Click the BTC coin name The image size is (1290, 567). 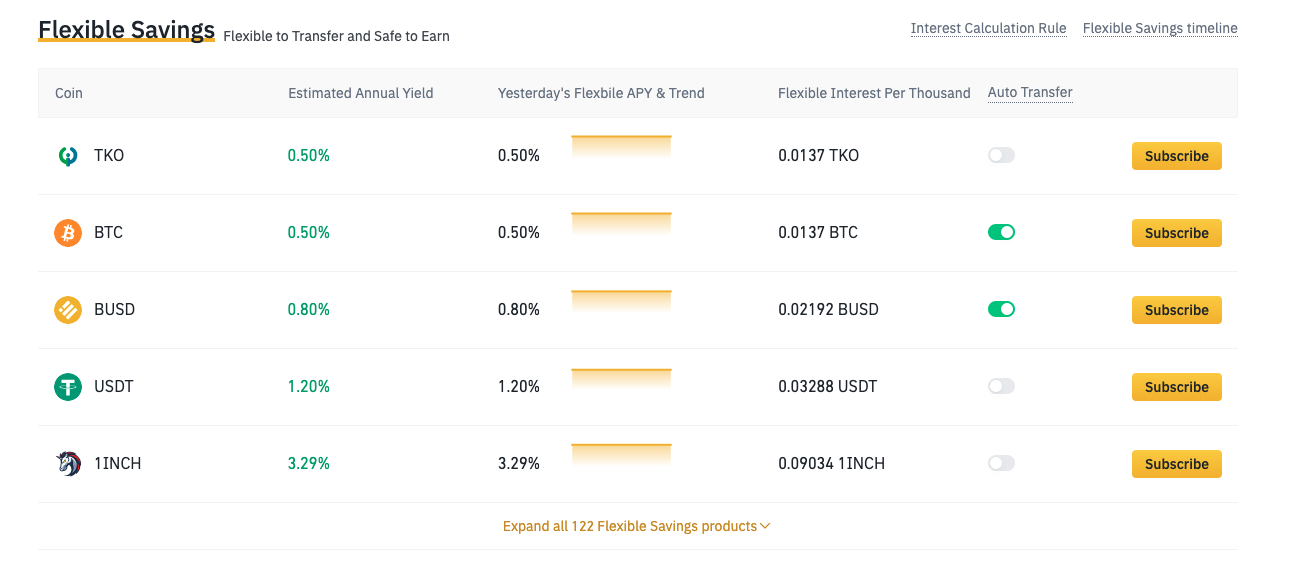pos(108,233)
